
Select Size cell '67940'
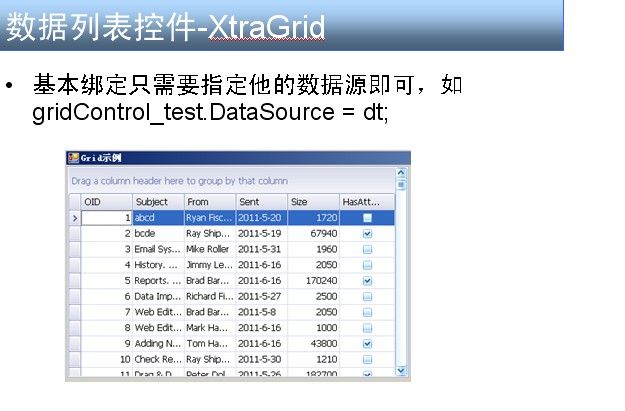tap(313, 234)
